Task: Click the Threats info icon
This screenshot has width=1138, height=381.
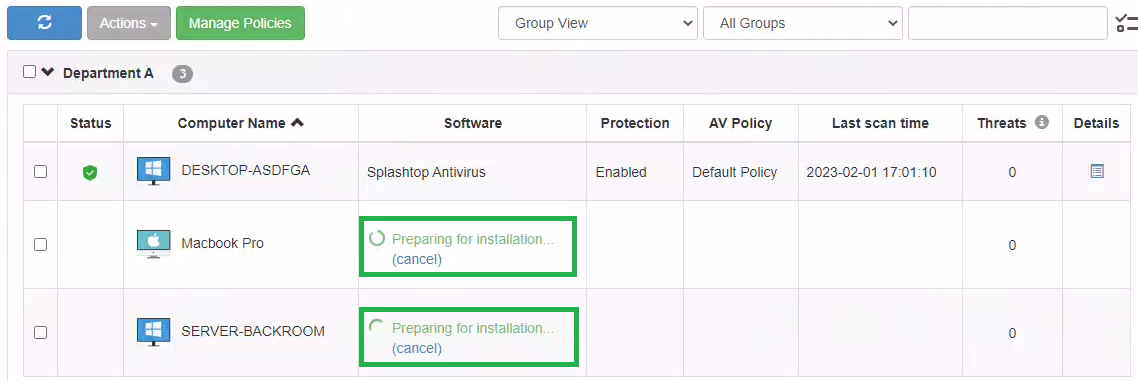Action: [1042, 123]
